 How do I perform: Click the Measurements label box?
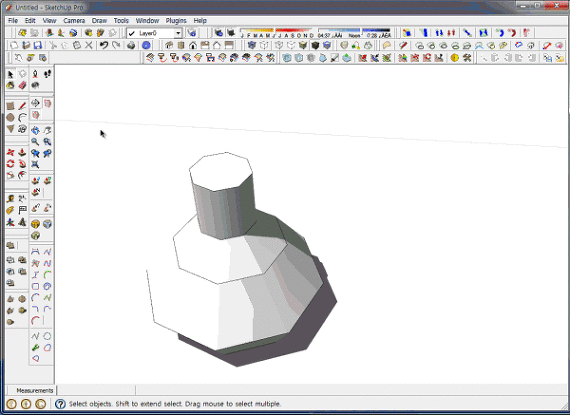35,391
